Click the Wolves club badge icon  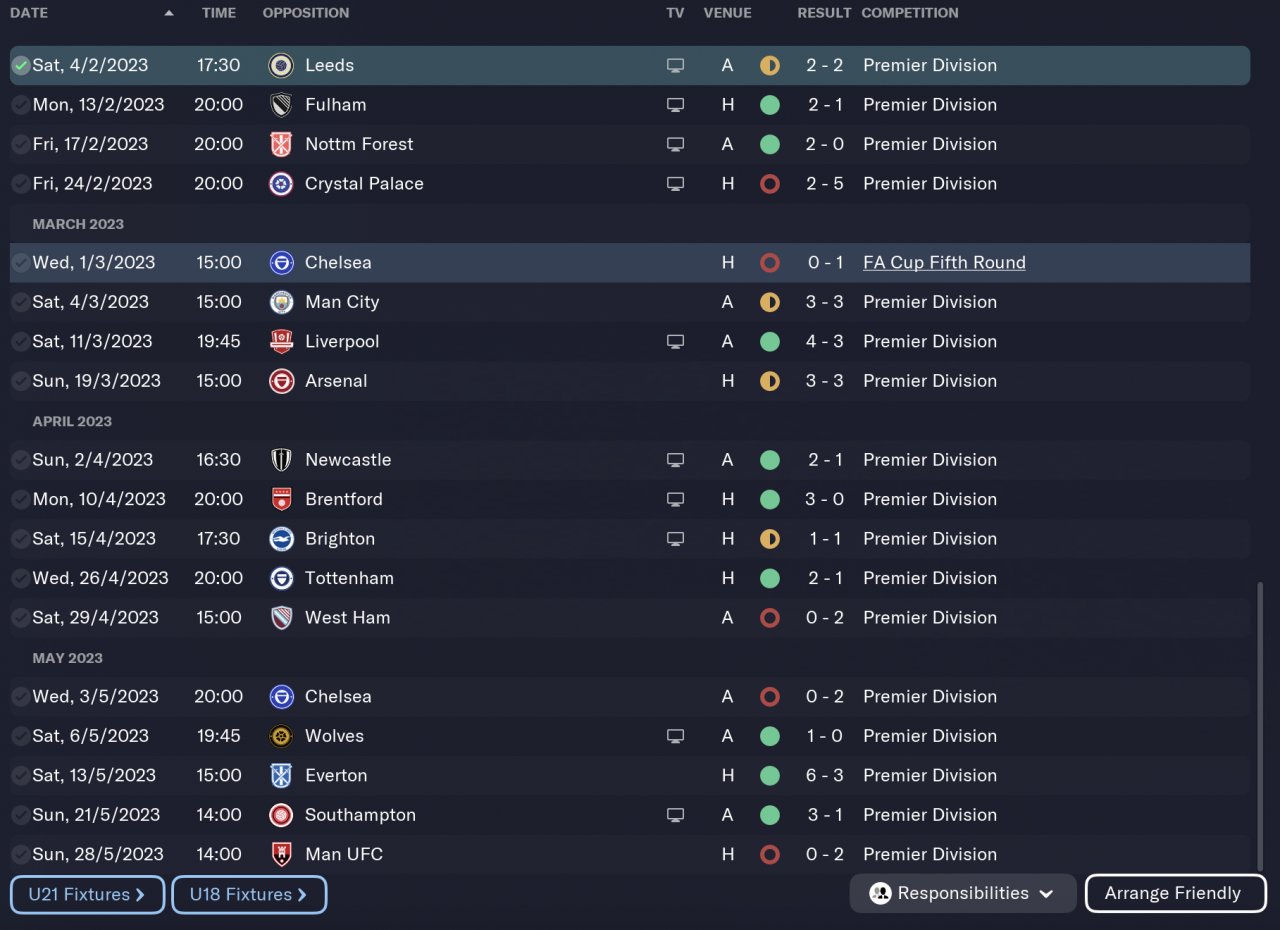click(x=281, y=736)
